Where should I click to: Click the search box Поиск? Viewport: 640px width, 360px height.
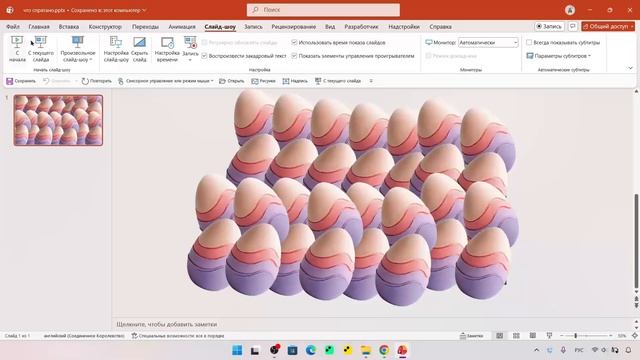(323, 10)
